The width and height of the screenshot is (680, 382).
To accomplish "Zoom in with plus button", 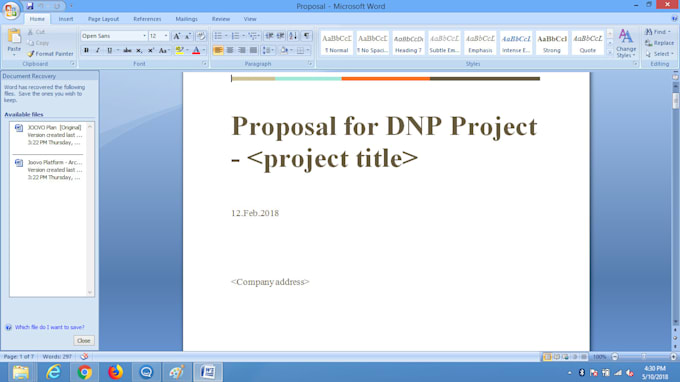I will tap(673, 357).
